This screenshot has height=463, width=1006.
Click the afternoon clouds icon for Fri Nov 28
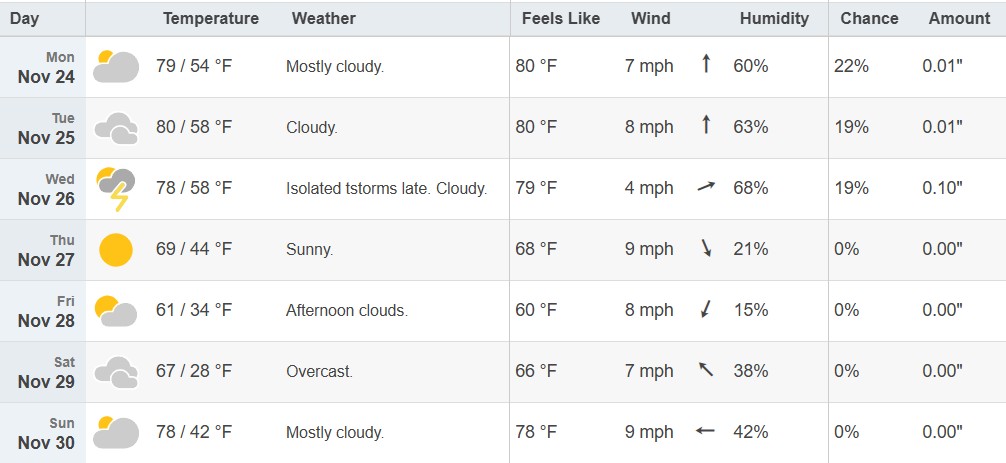[116, 311]
